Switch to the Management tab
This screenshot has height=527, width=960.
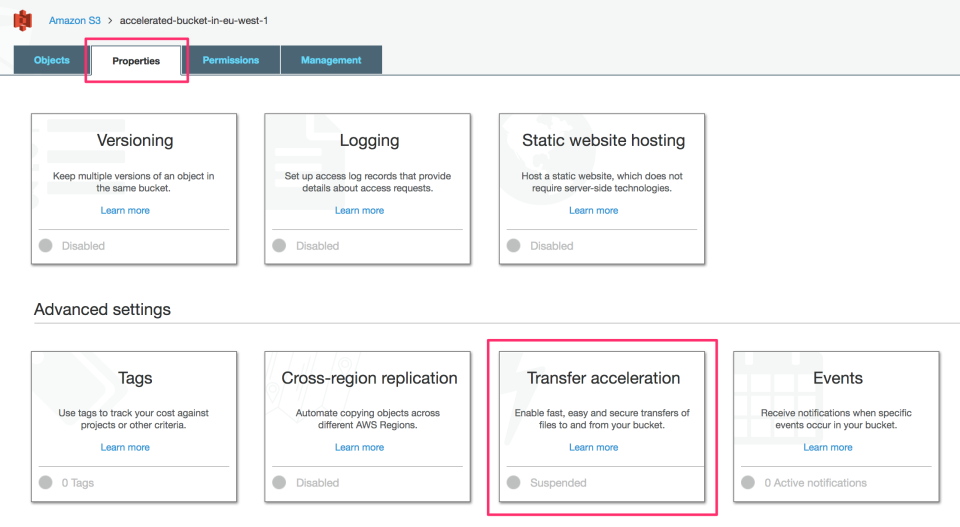pyautogui.click(x=331, y=60)
